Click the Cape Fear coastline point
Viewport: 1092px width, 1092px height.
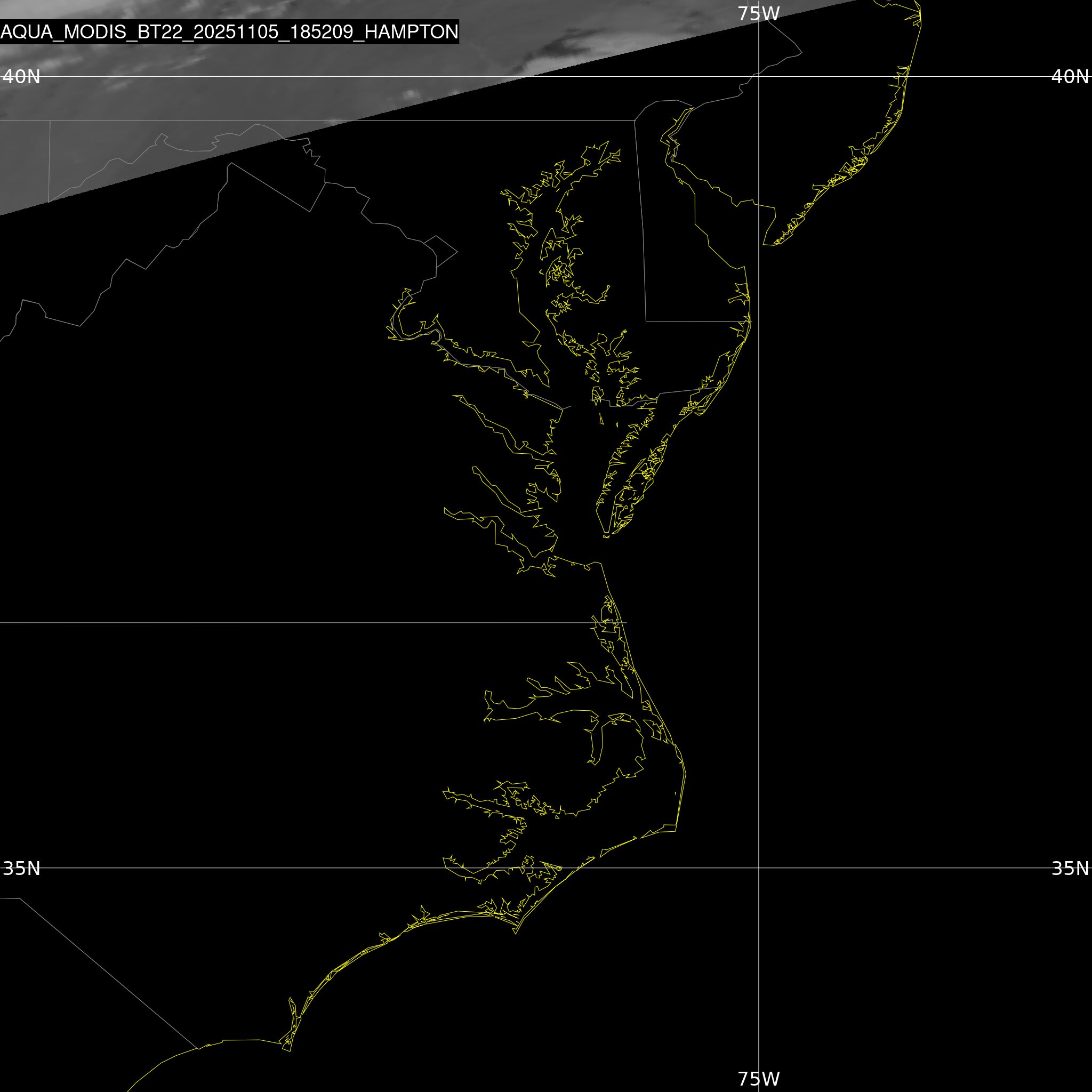click(289, 1051)
